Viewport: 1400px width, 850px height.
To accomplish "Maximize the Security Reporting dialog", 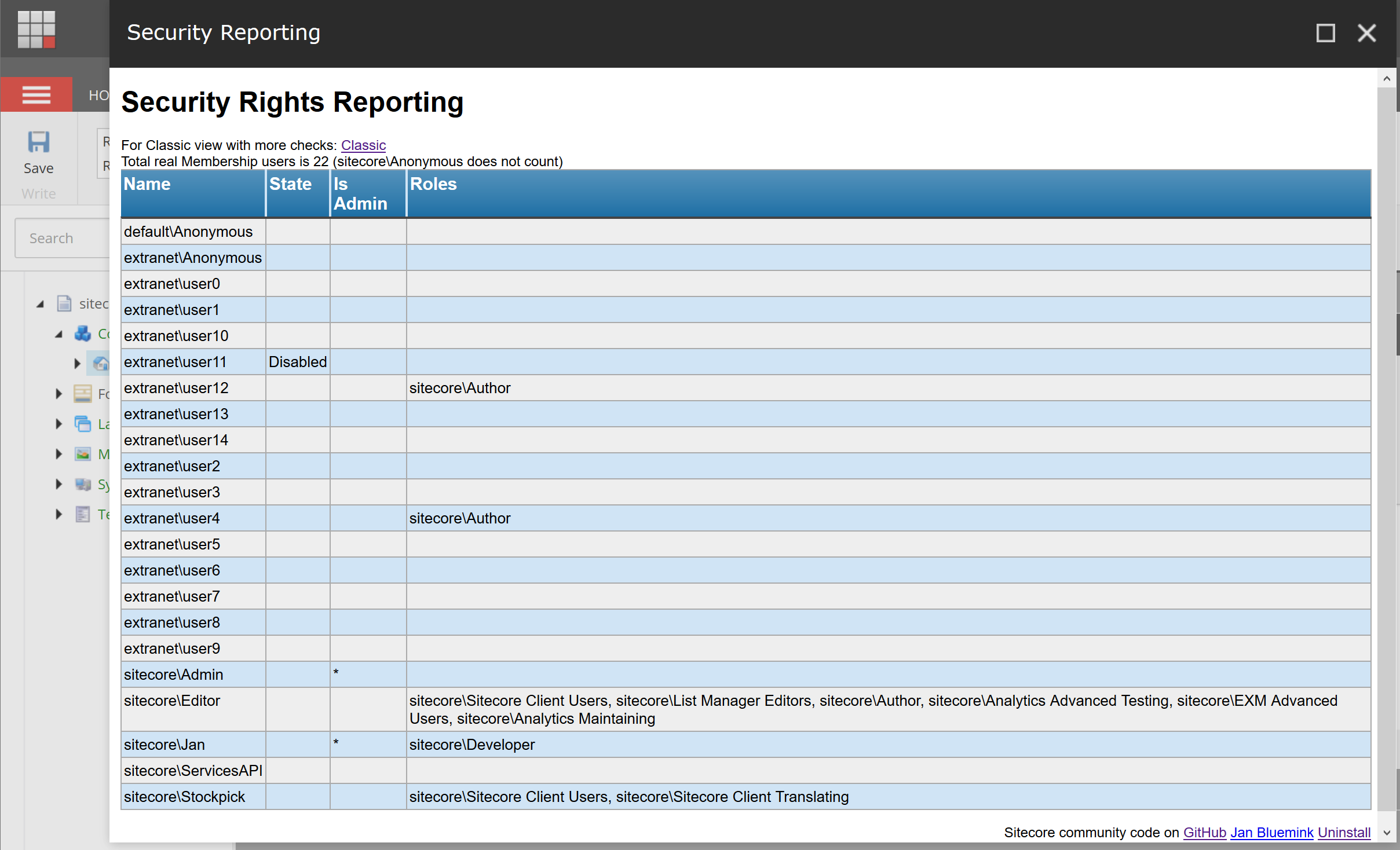I will (1325, 33).
